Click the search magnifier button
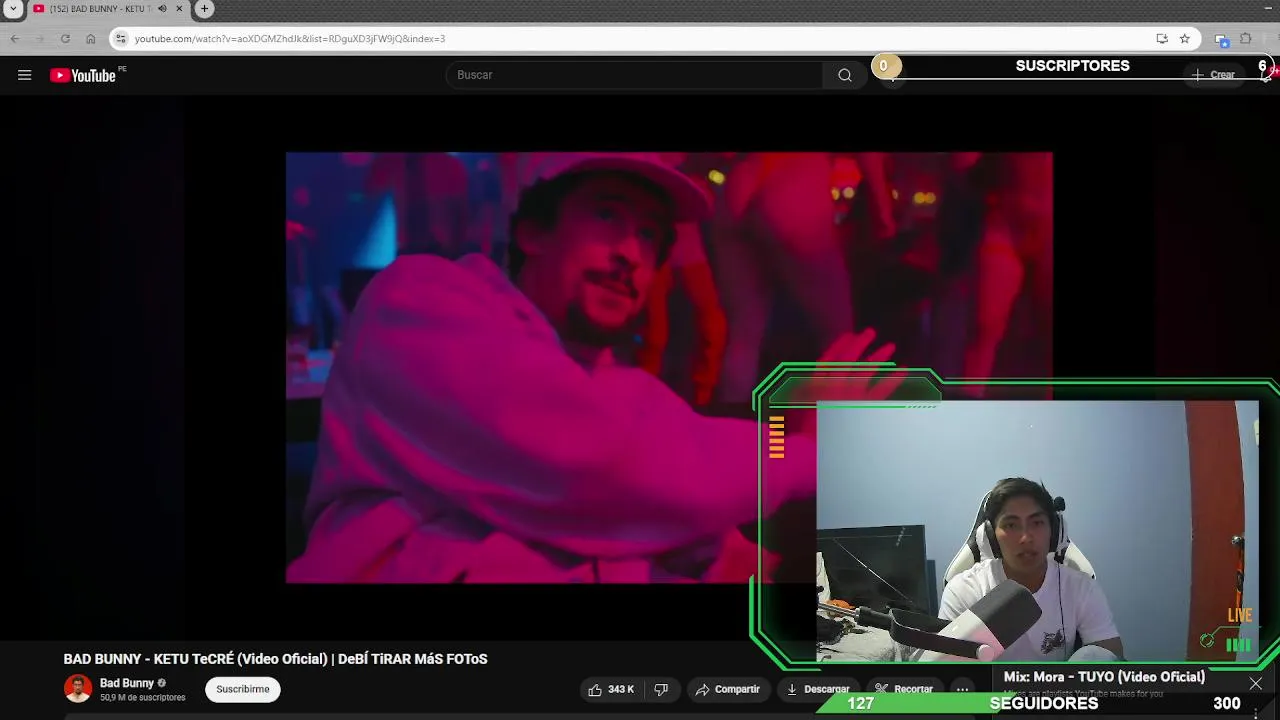Image resolution: width=1280 pixels, height=720 pixels. pos(845,75)
